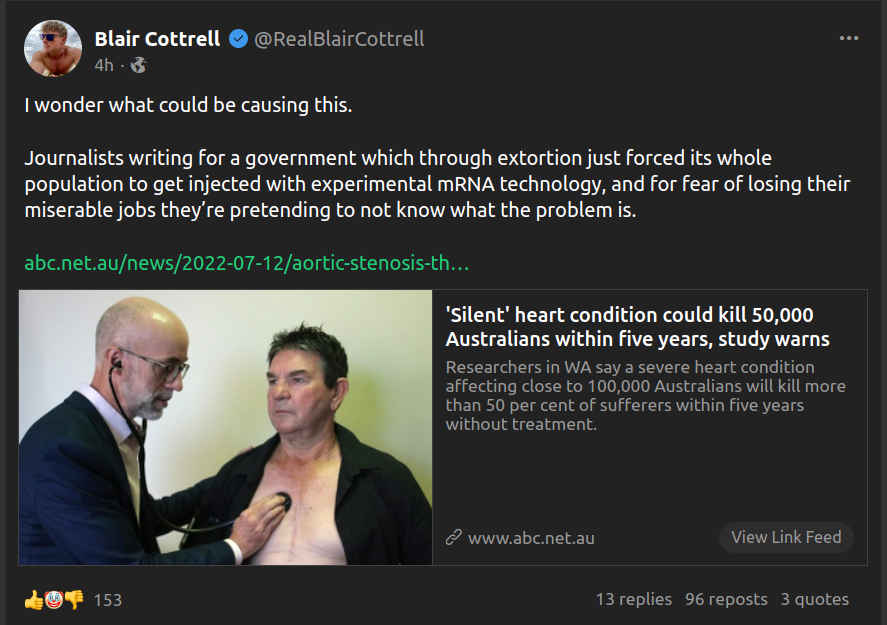The width and height of the screenshot is (887, 625).
Task: View the 3 quotes list
Action: [815, 599]
